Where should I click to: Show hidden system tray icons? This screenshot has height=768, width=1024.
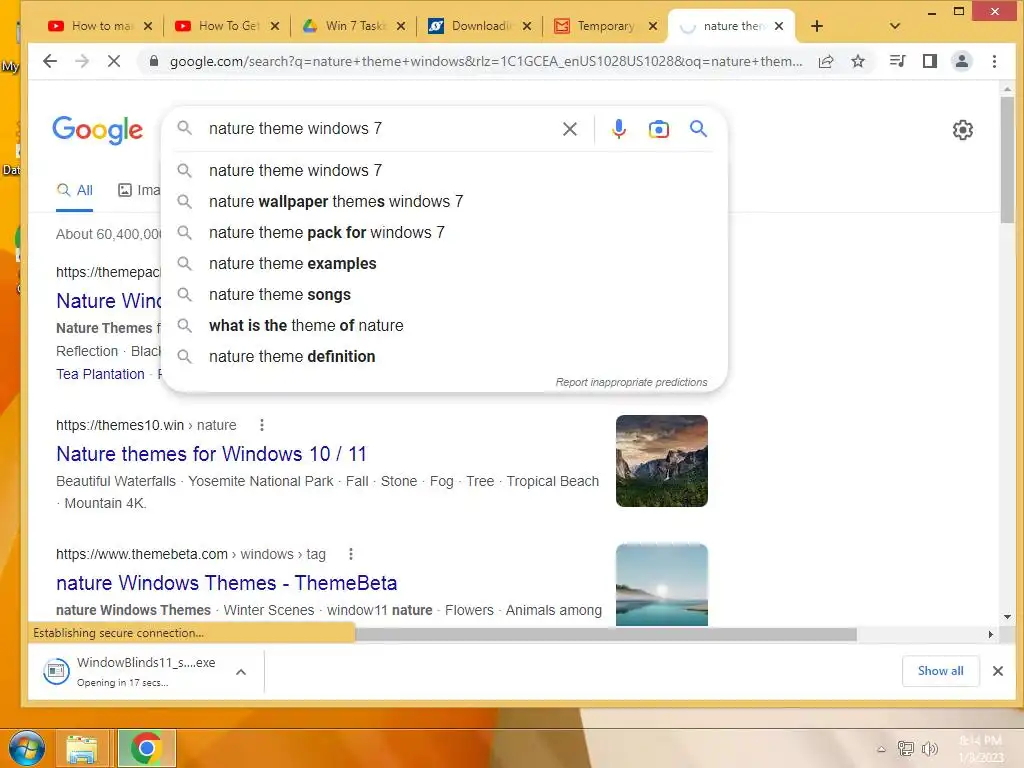coord(882,749)
